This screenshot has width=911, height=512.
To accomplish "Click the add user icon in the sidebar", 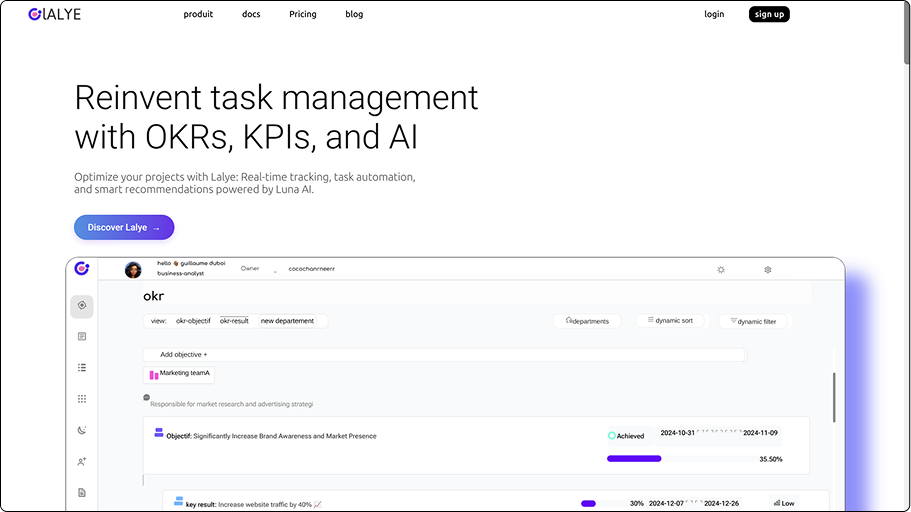I will (82, 461).
